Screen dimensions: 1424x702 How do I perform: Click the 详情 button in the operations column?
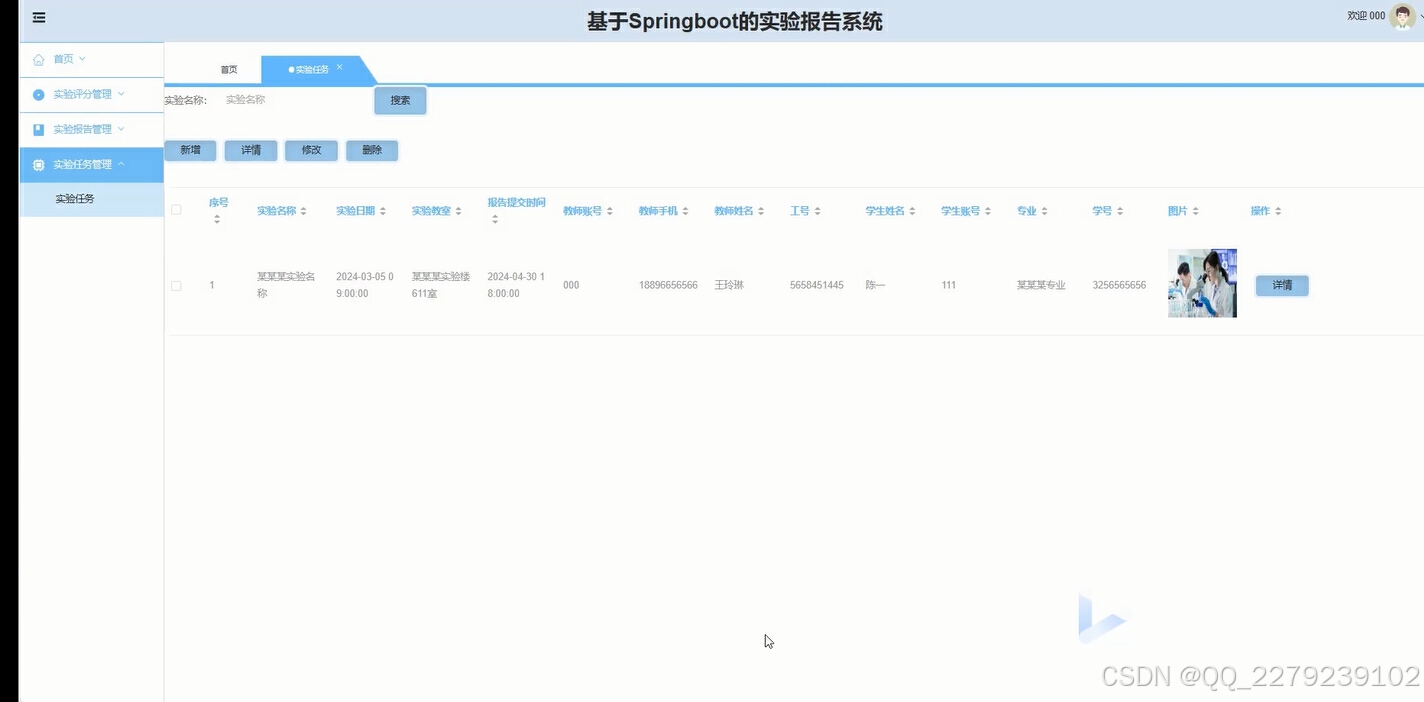click(x=1281, y=285)
